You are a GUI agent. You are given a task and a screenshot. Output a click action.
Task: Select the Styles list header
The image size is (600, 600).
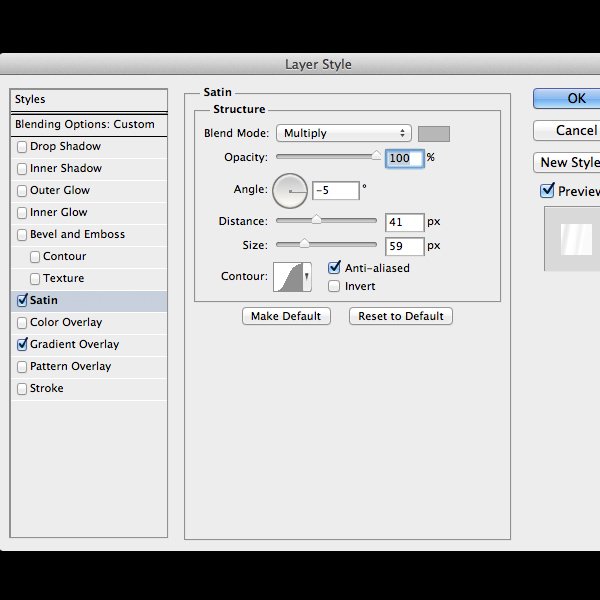point(89,100)
